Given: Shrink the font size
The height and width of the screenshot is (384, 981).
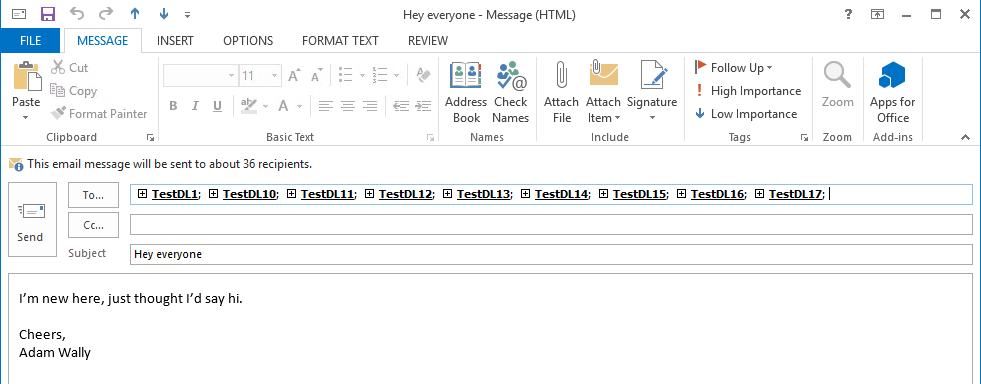Looking at the screenshot, I should click(316, 76).
